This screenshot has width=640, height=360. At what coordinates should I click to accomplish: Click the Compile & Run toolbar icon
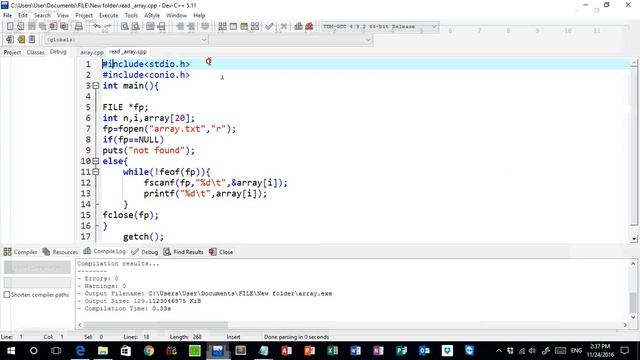[244, 27]
